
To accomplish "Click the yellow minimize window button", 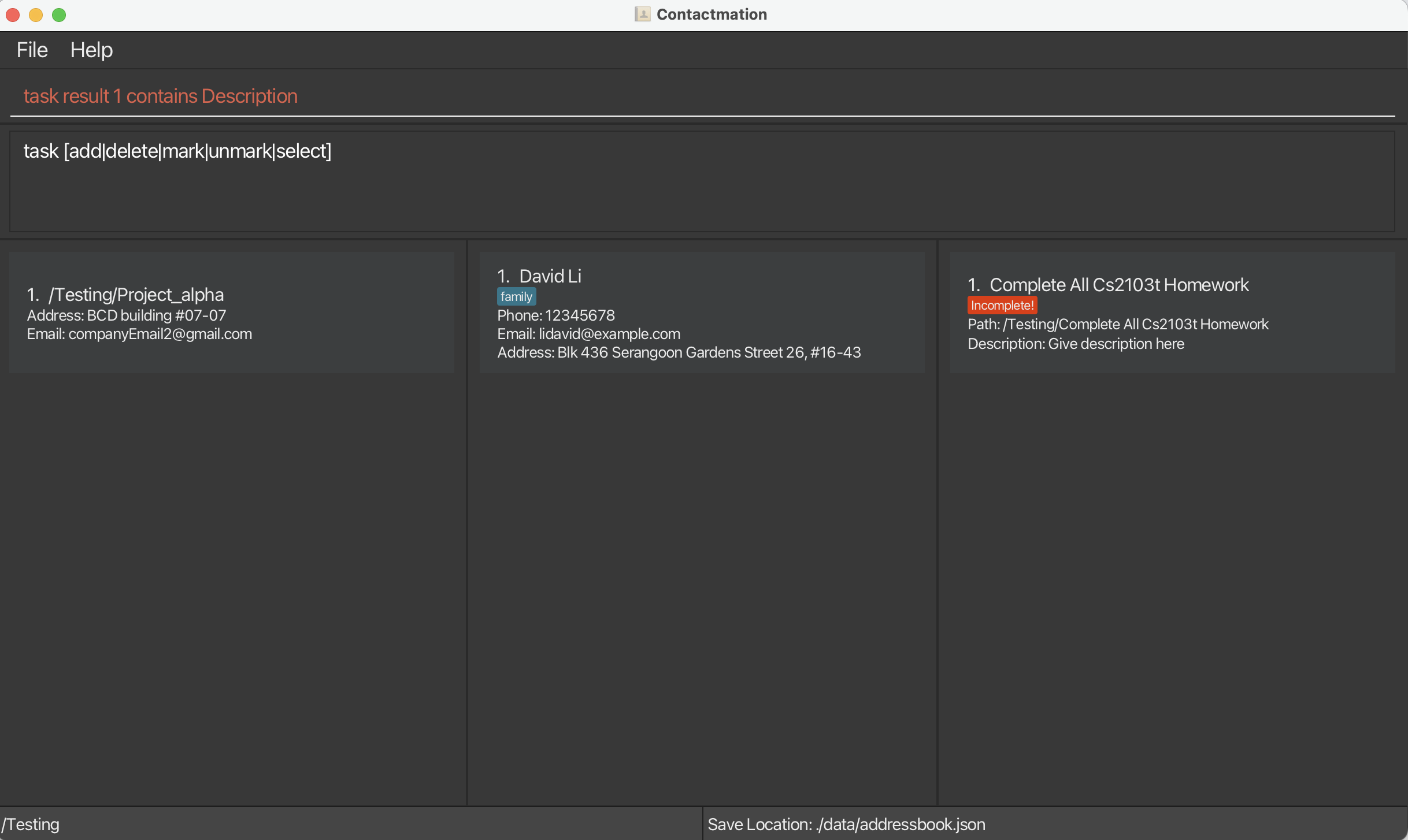I will (x=36, y=15).
